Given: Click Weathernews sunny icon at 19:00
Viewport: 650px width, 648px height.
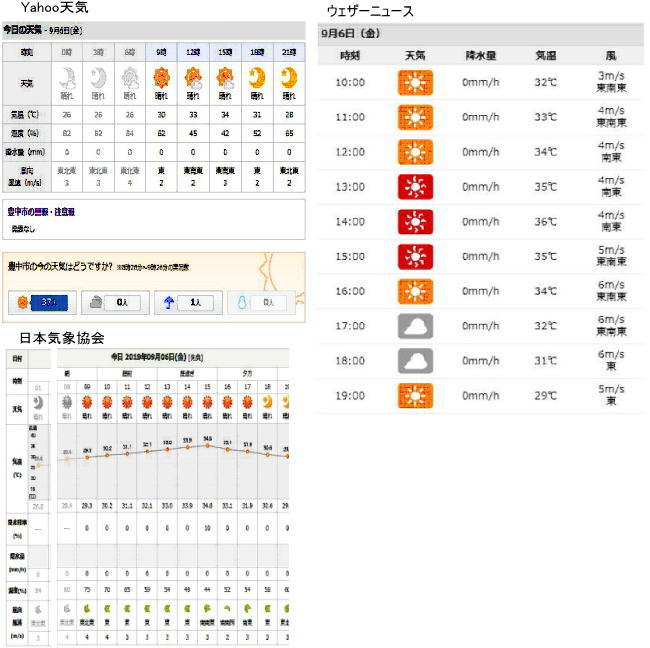Looking at the screenshot, I should click(415, 396).
